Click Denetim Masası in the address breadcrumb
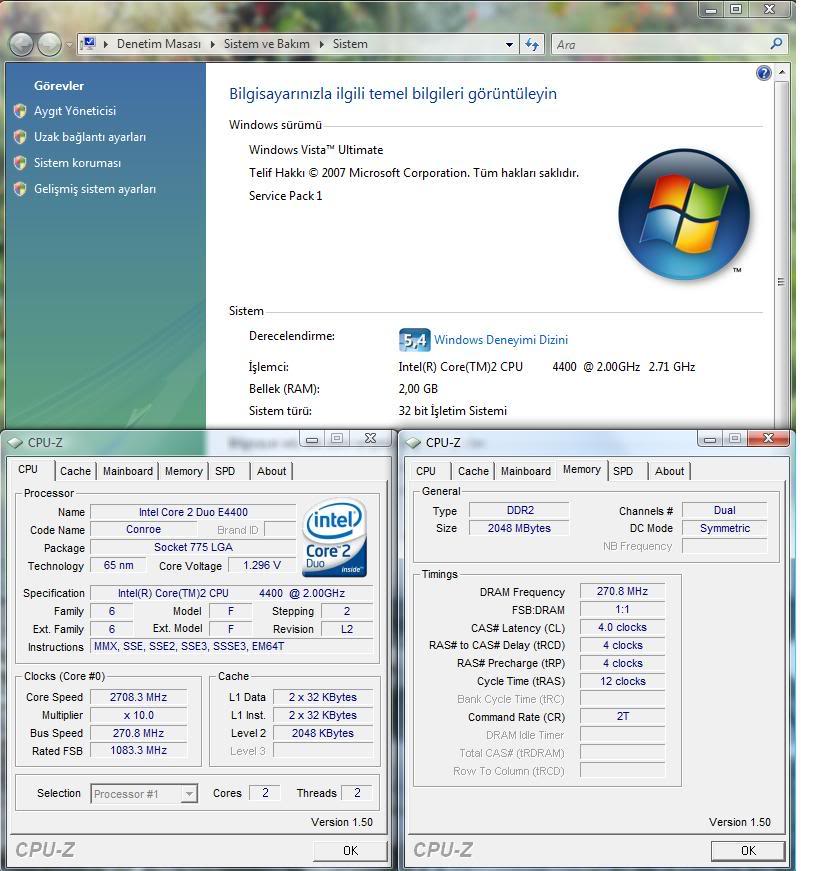This screenshot has height=871, width=840. (x=159, y=44)
